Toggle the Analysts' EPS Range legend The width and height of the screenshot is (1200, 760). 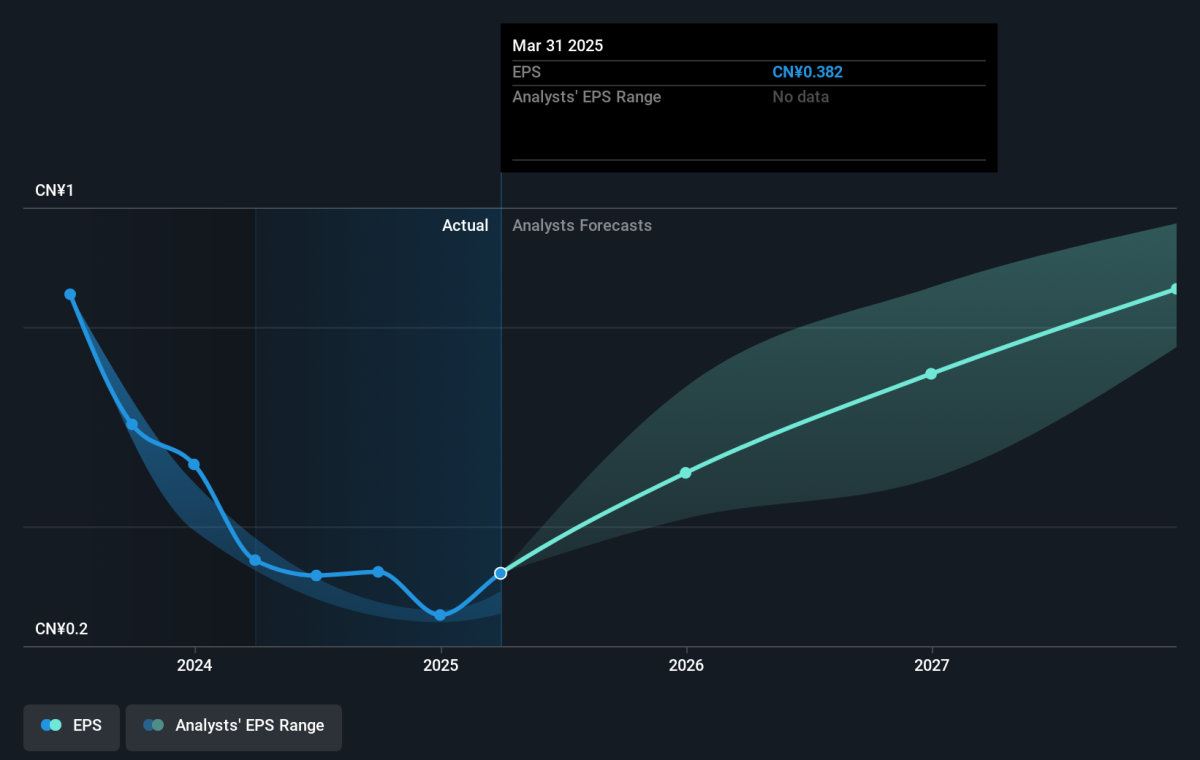pyautogui.click(x=233, y=727)
